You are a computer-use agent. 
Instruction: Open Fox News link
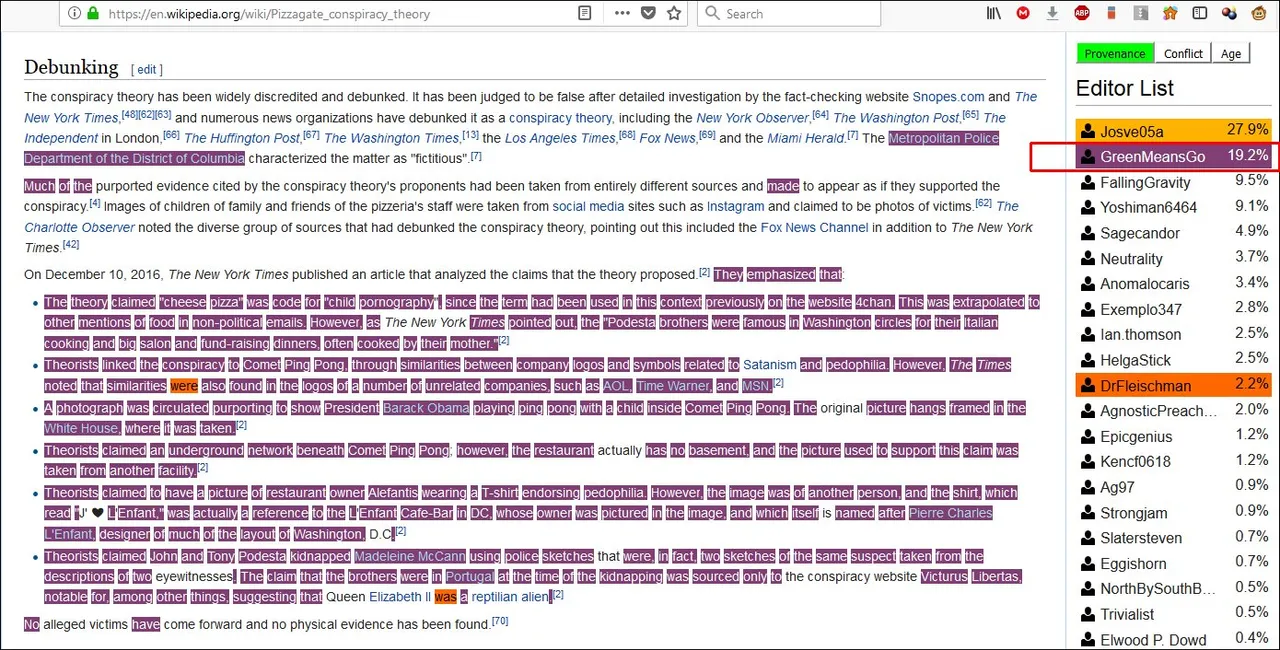point(667,139)
